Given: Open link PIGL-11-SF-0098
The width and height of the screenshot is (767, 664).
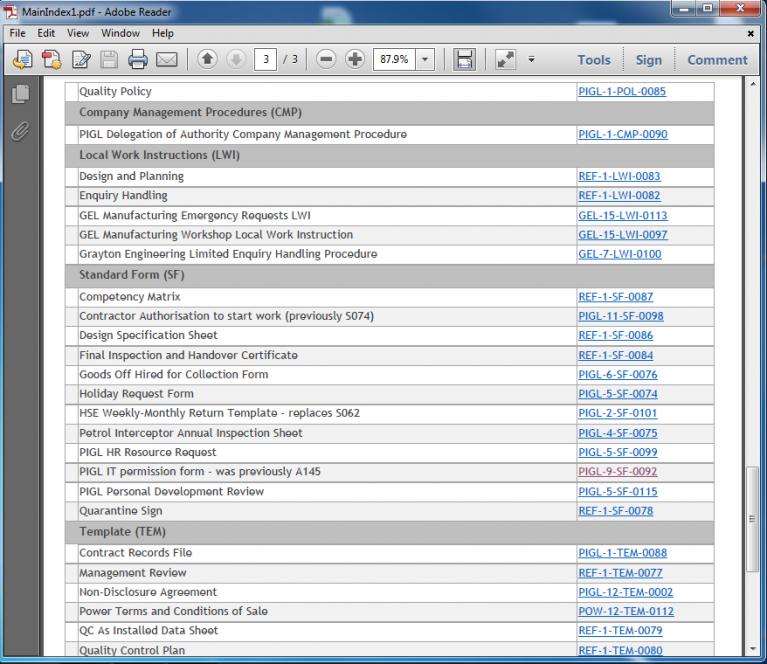Looking at the screenshot, I should (x=621, y=316).
